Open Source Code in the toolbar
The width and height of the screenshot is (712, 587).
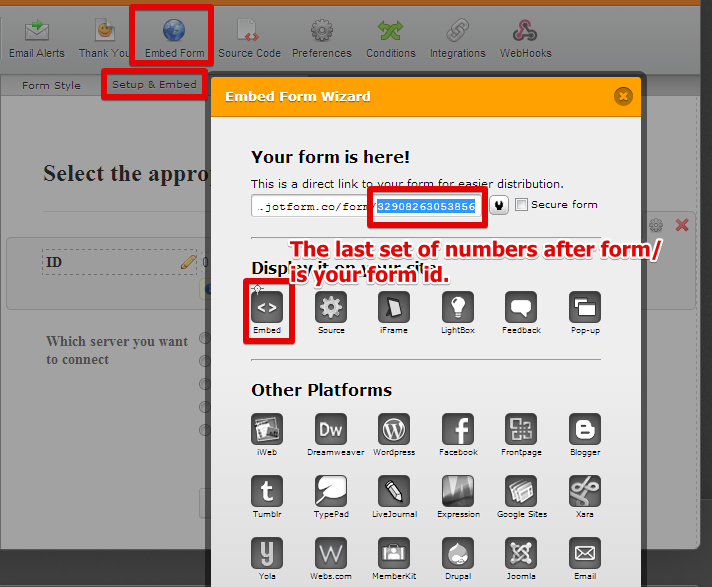point(249,37)
